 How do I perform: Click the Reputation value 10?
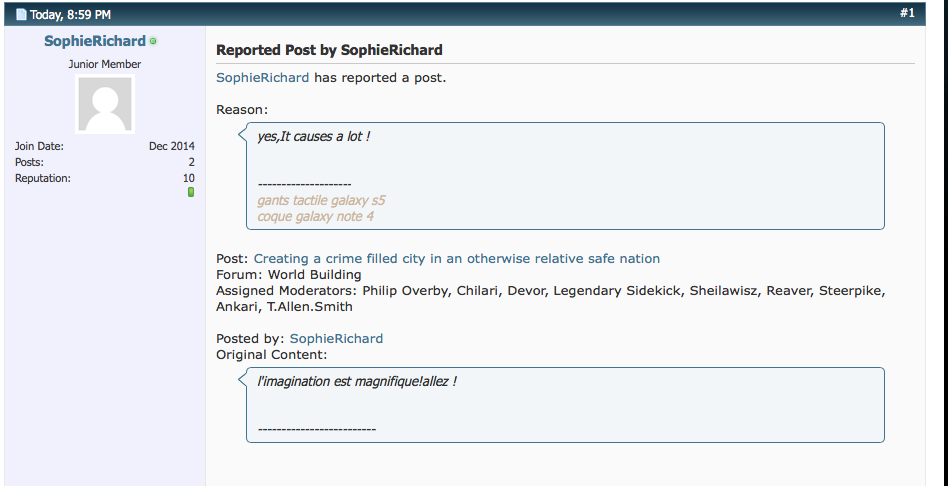(x=188, y=178)
